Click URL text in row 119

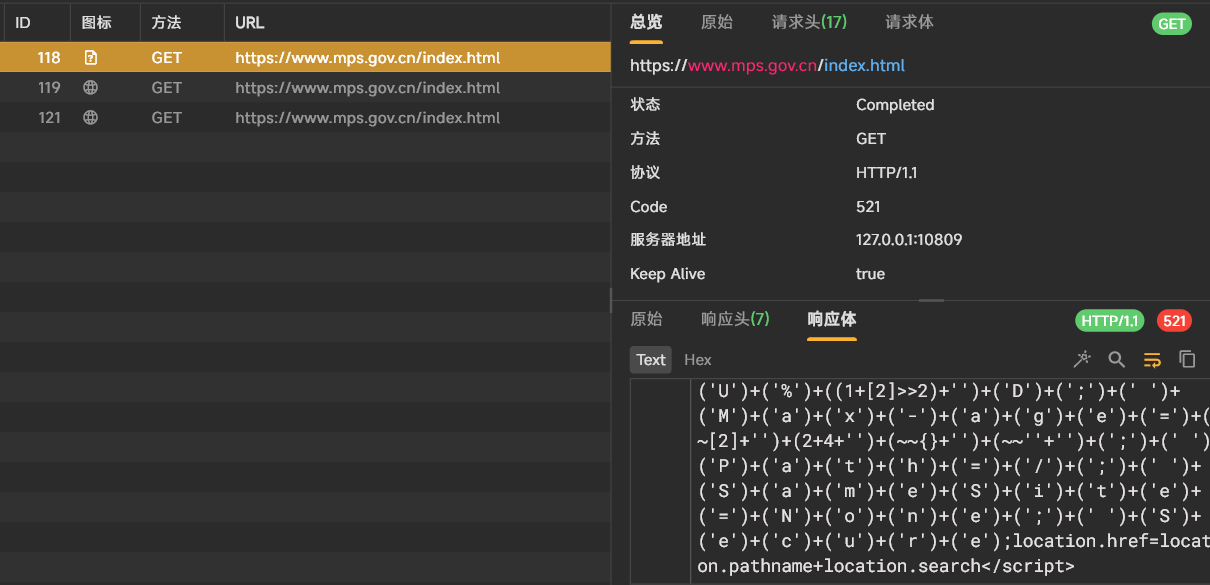tap(368, 88)
